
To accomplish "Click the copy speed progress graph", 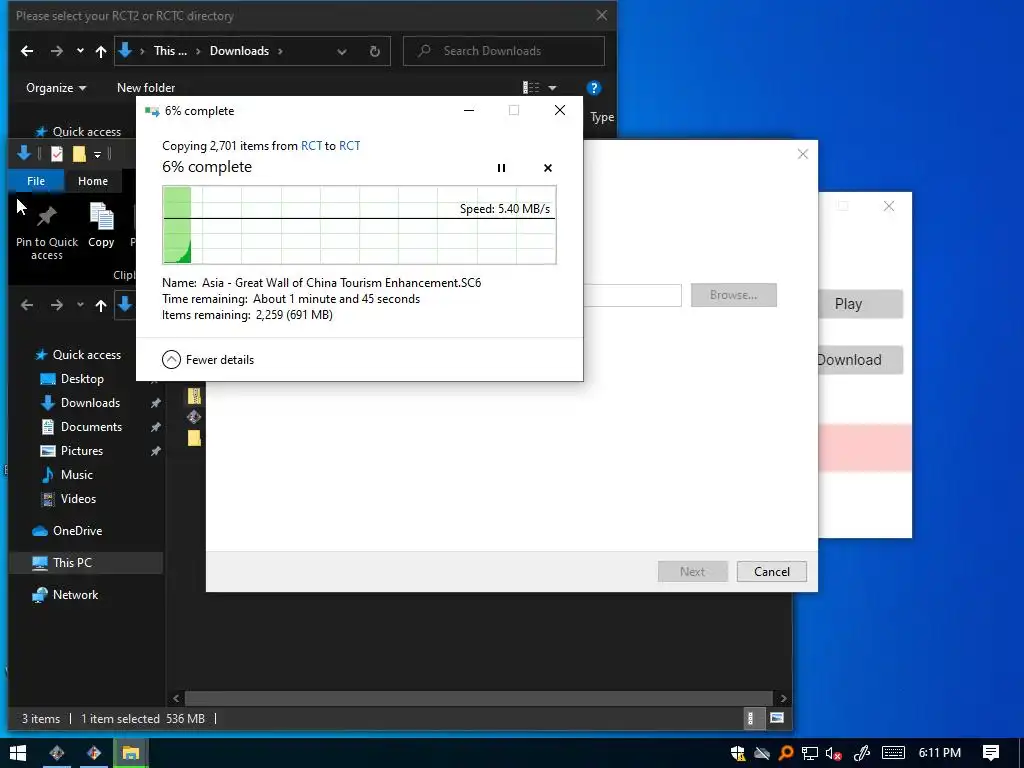I will pyautogui.click(x=359, y=225).
